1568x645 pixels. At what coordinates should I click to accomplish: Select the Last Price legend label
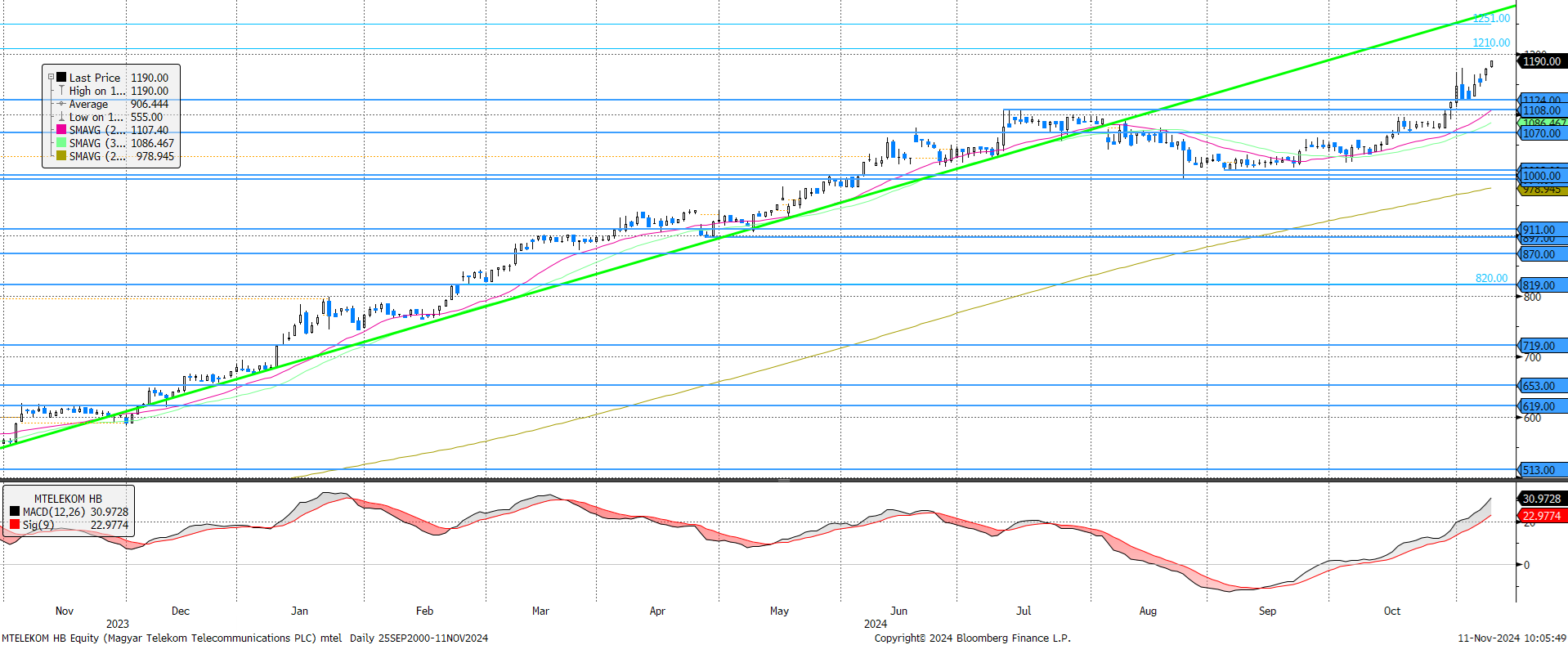95,78
